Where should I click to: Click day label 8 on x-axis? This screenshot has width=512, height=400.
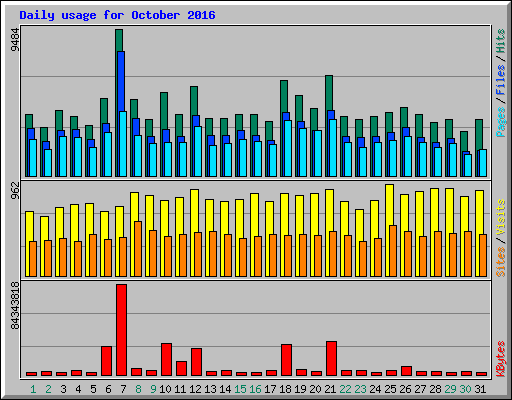[x=138, y=389]
